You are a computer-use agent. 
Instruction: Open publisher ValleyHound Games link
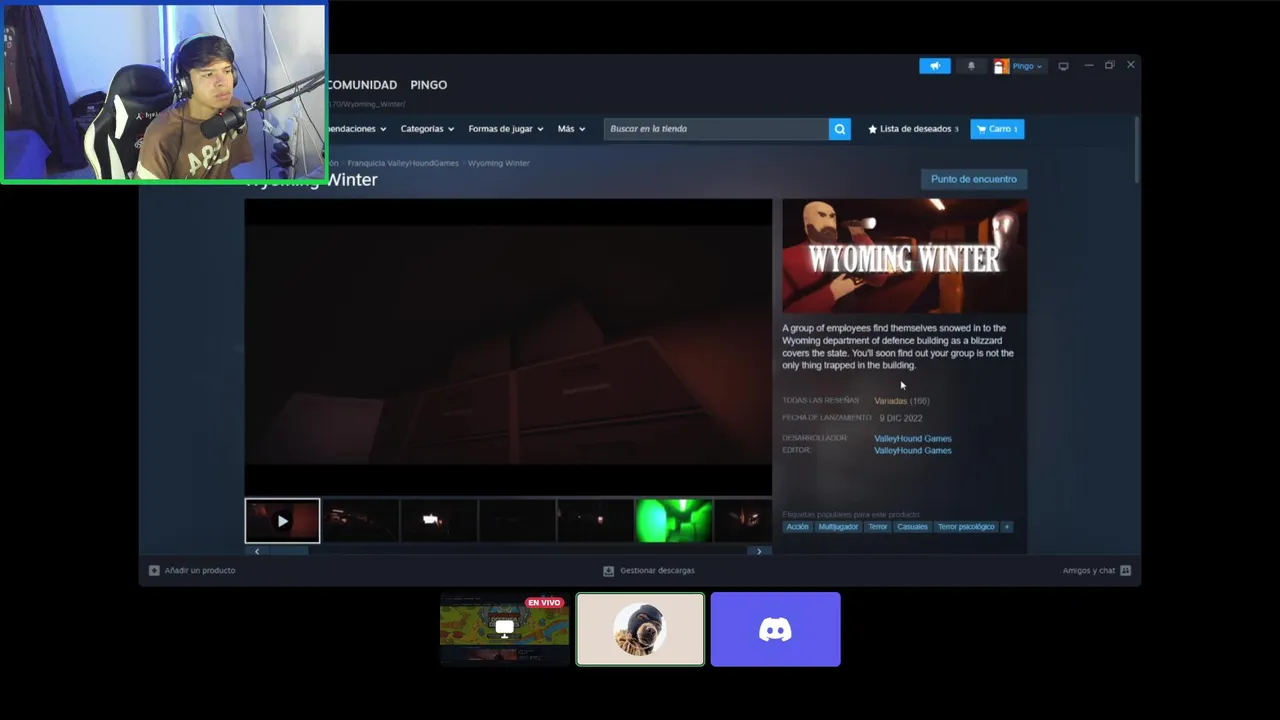click(x=913, y=450)
